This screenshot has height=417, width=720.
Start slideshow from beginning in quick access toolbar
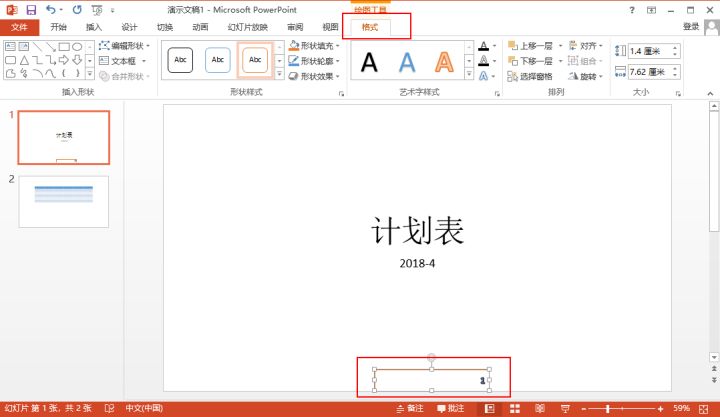click(x=96, y=10)
